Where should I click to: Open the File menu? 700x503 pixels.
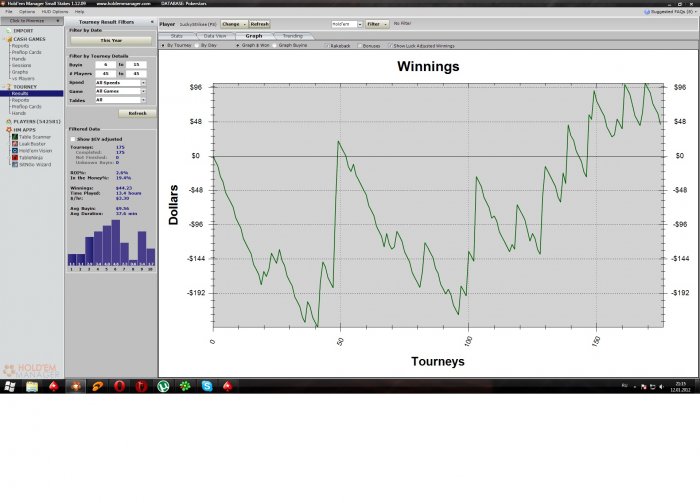click(8, 12)
